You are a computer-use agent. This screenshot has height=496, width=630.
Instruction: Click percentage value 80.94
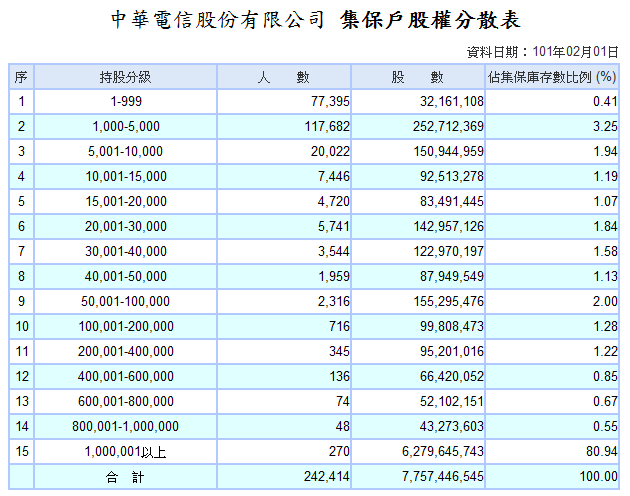(601, 452)
